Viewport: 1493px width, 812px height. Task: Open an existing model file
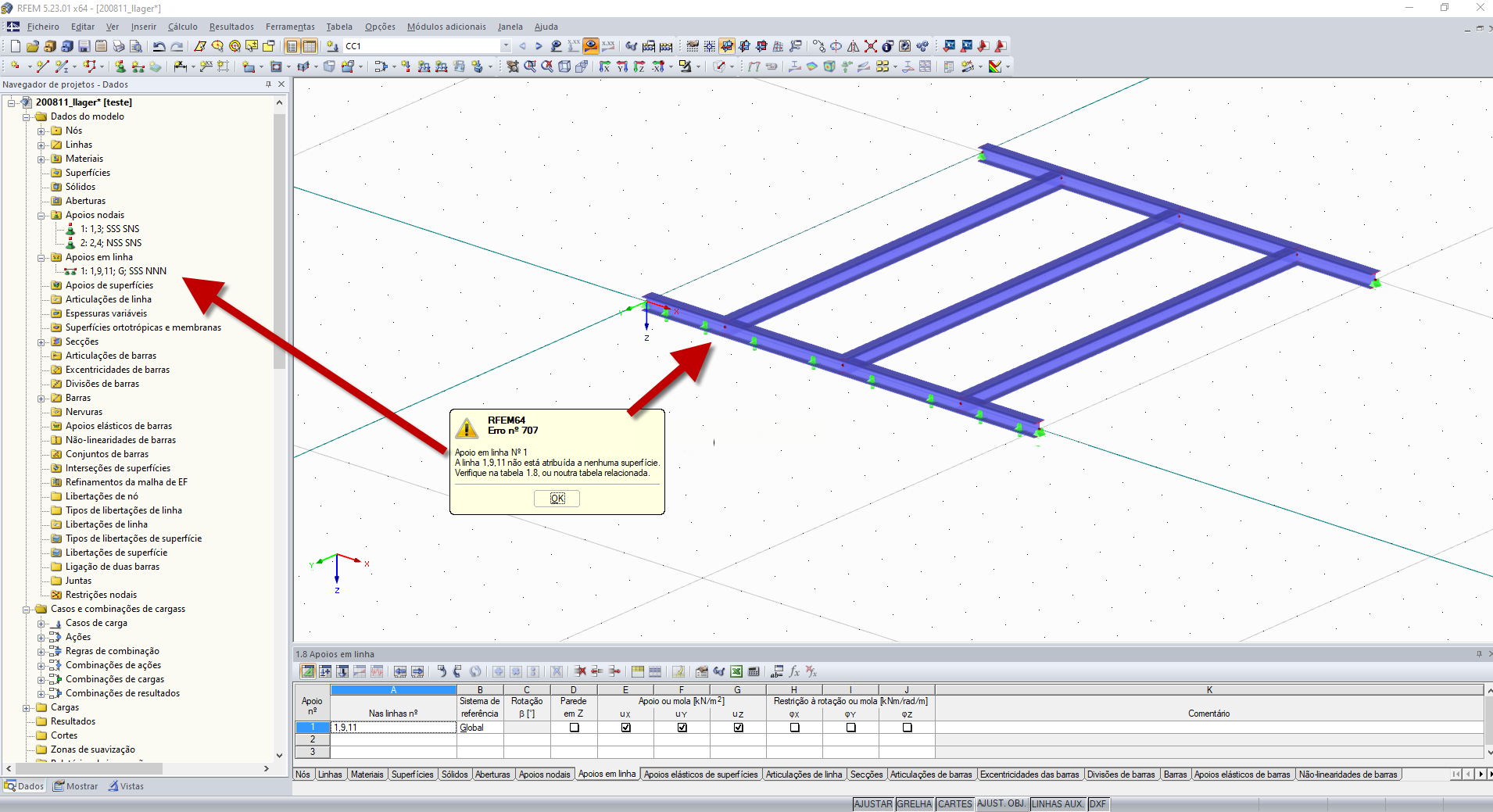pos(32,46)
